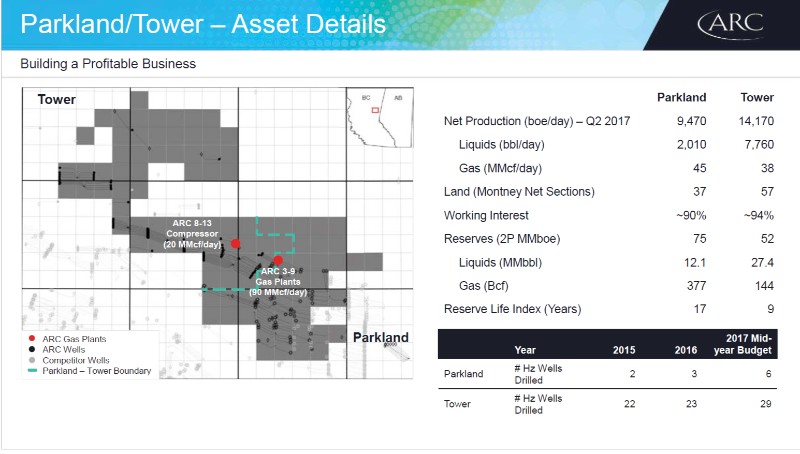Select the Reserves (2P MMboe) label
The image size is (800, 454).
[502, 239]
